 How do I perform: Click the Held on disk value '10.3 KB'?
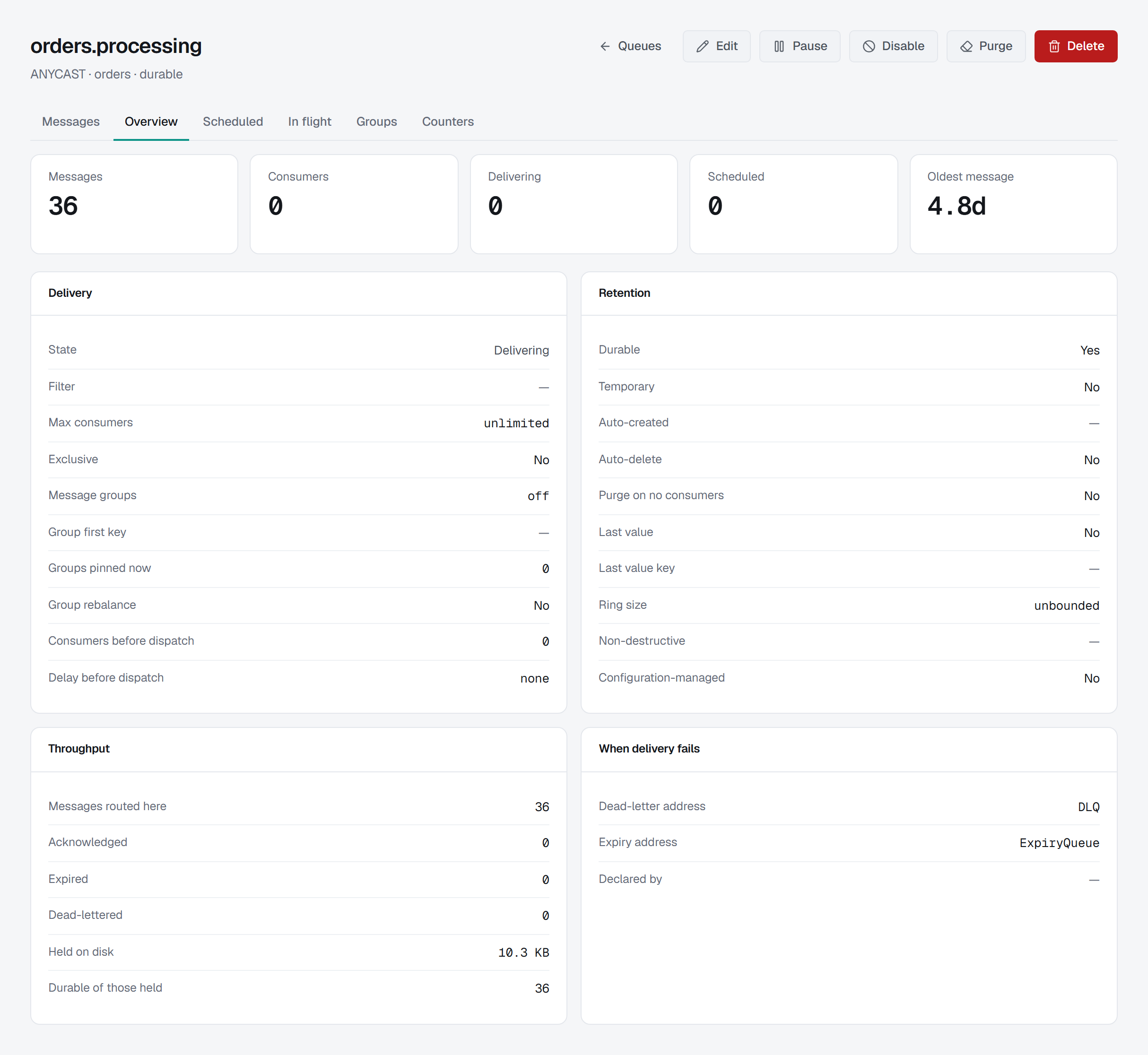(523, 952)
